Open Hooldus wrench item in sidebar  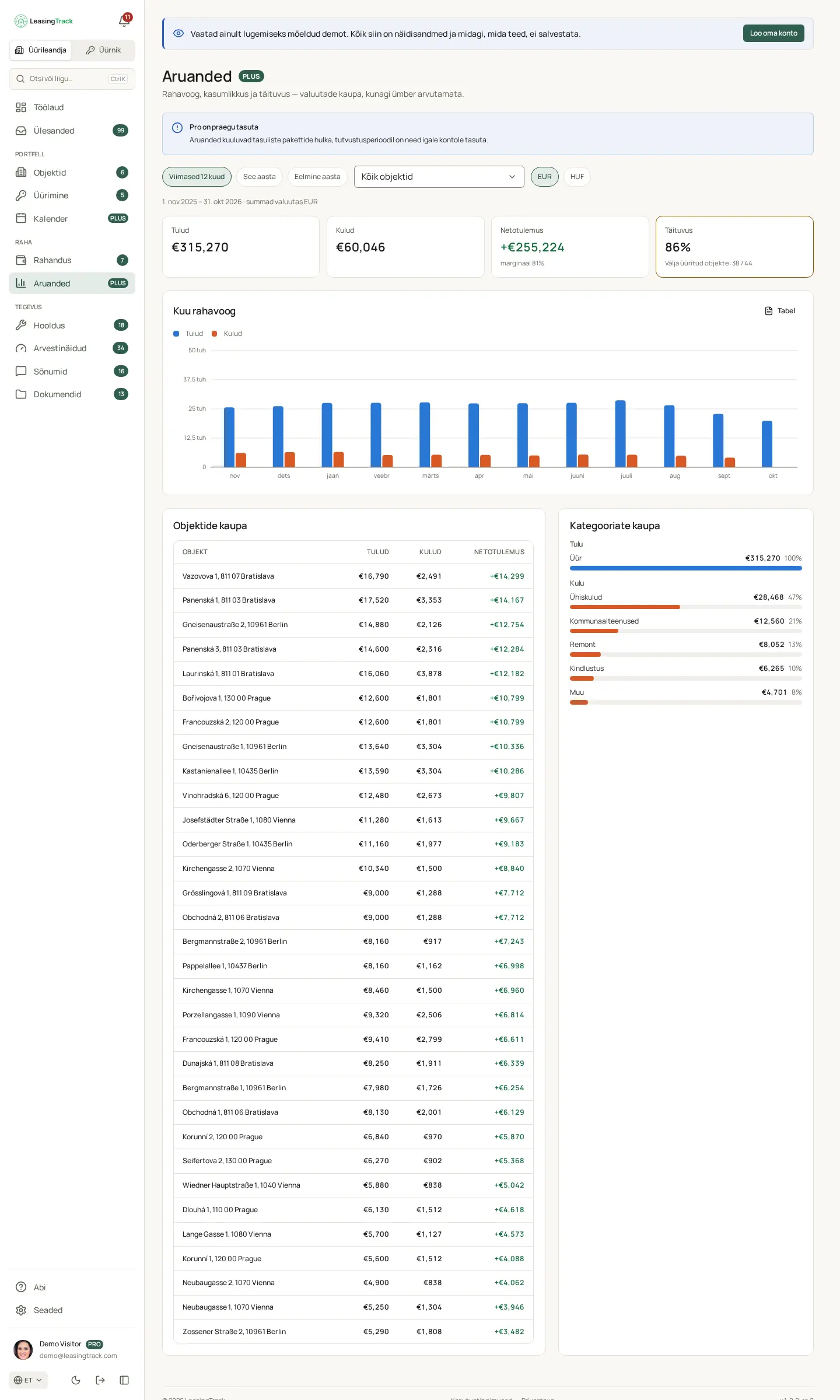pos(72,325)
